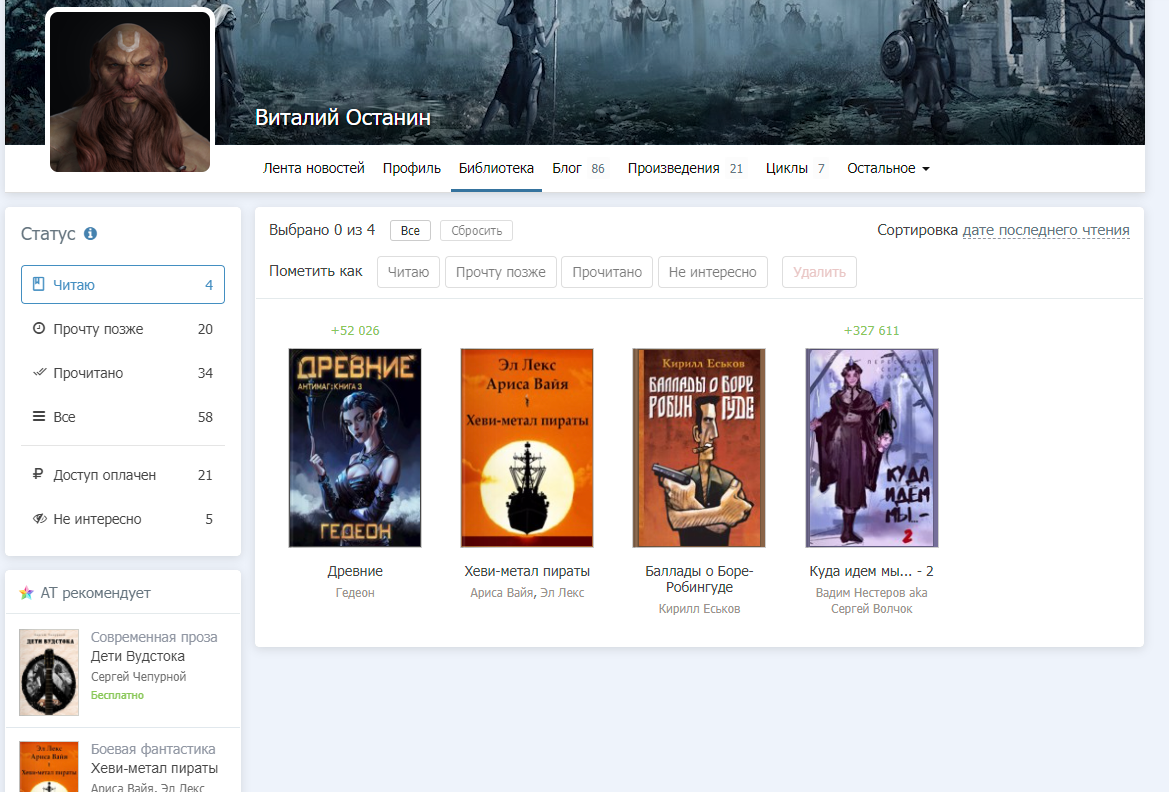This screenshot has width=1169, height=792.
Task: Click the book icon beside Читаю
Action: (39, 285)
